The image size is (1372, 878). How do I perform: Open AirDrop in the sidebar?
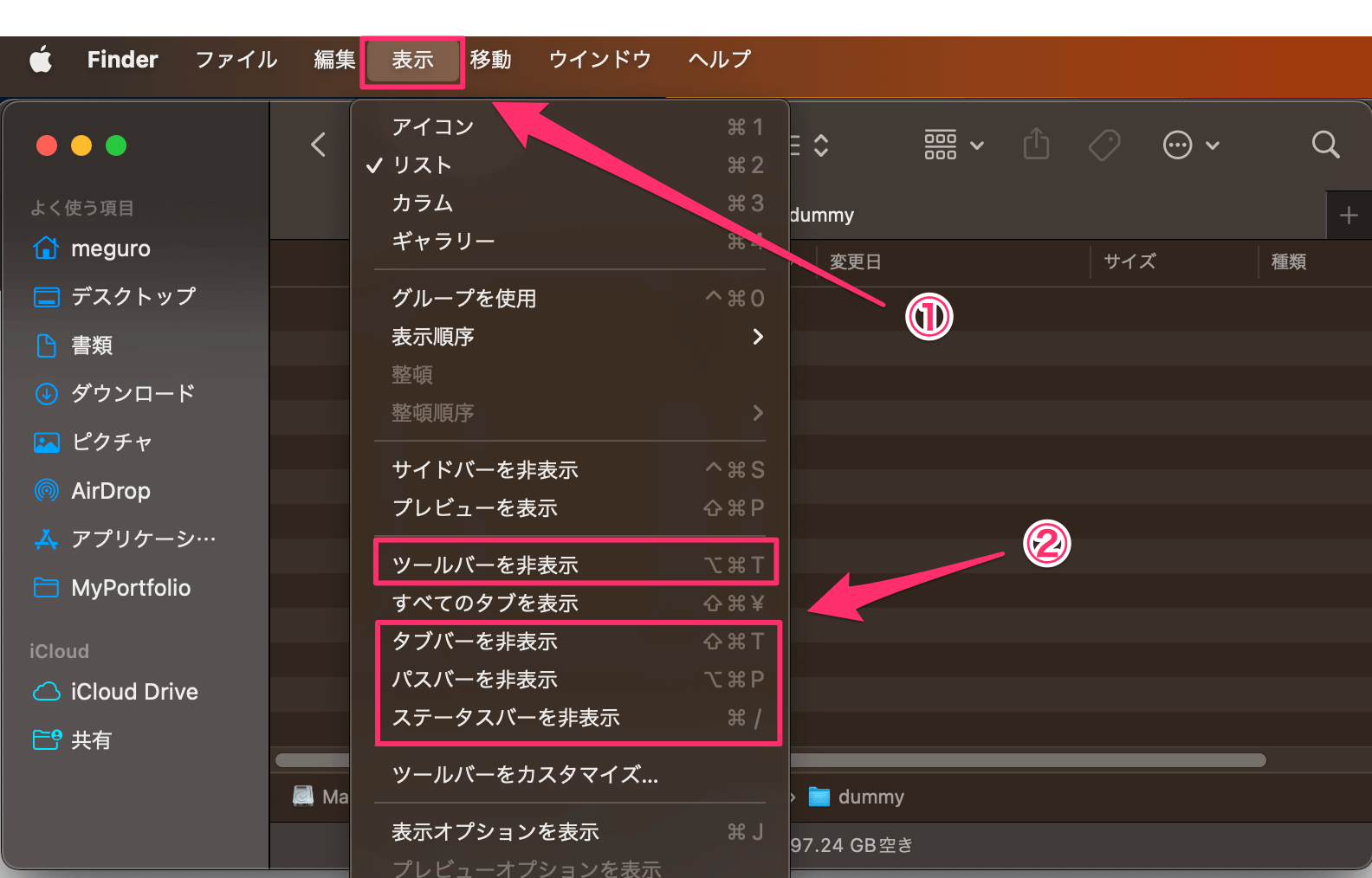click(110, 491)
